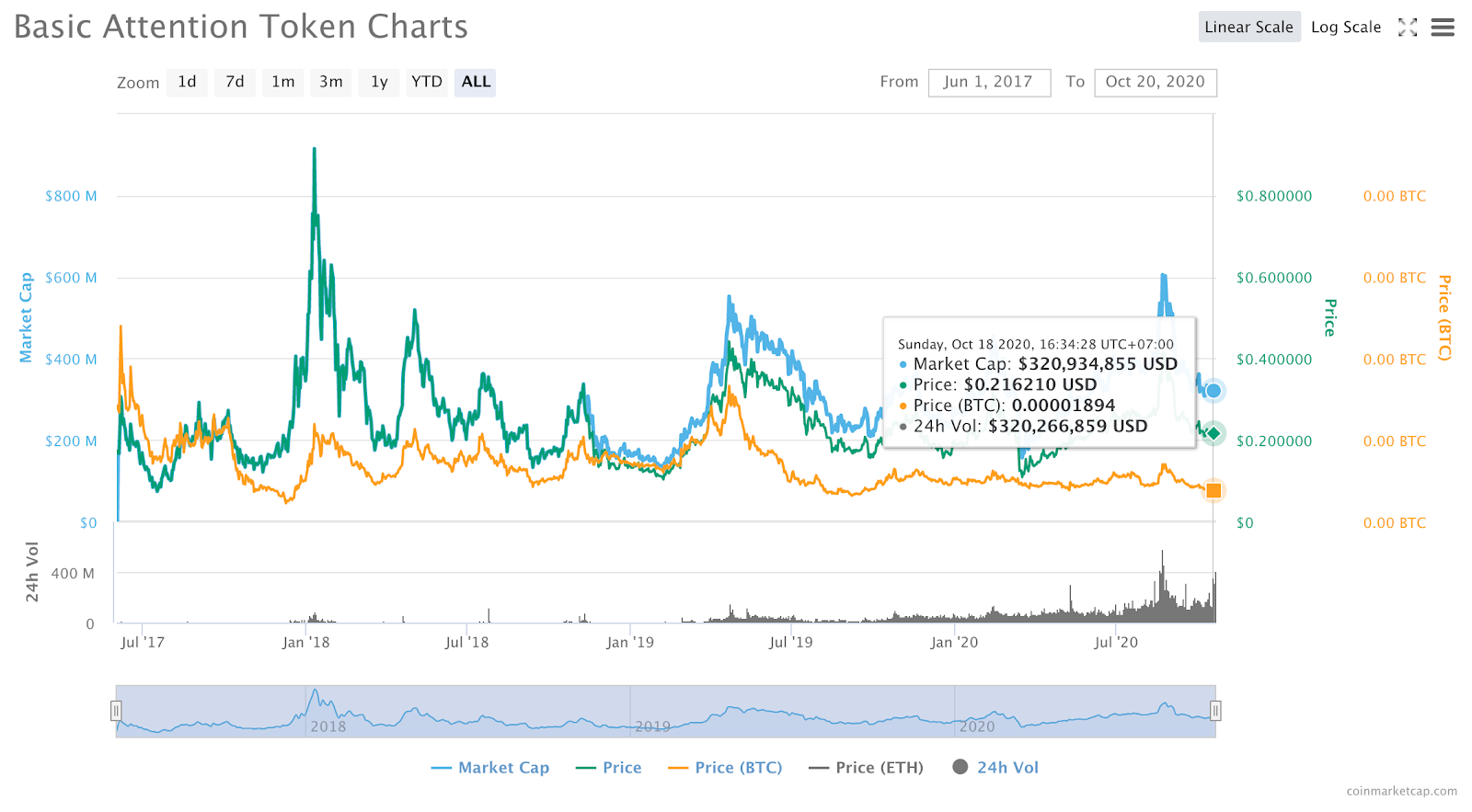Switch to Log Scale
Viewport: 1472px width, 812px height.
click(x=1346, y=28)
